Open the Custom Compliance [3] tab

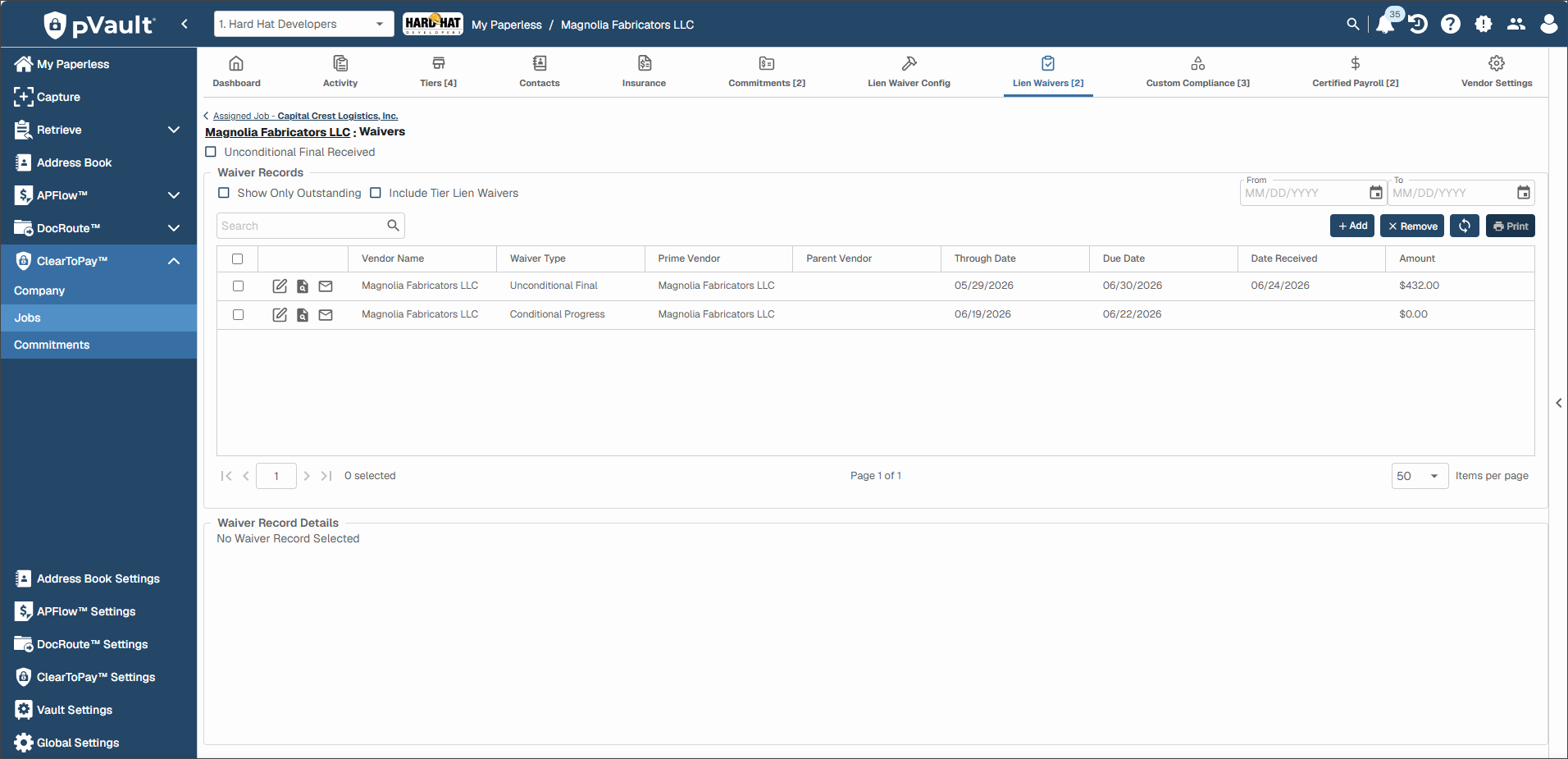click(1197, 71)
